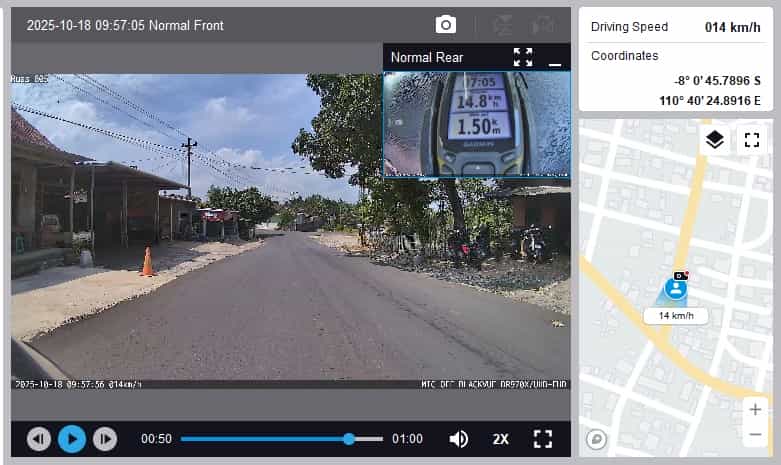Expand the map to fullscreen
The width and height of the screenshot is (781, 465).
click(x=751, y=140)
